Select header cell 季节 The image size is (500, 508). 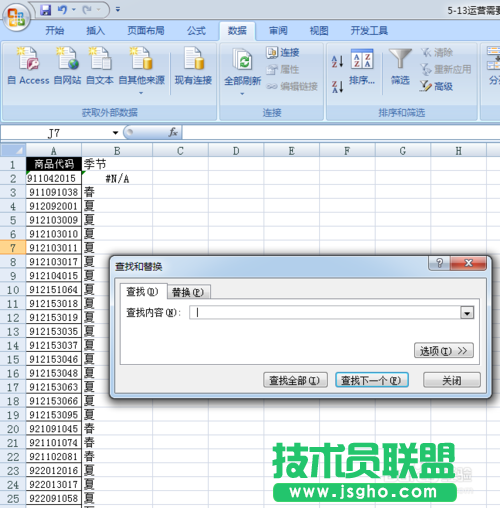[x=117, y=164]
